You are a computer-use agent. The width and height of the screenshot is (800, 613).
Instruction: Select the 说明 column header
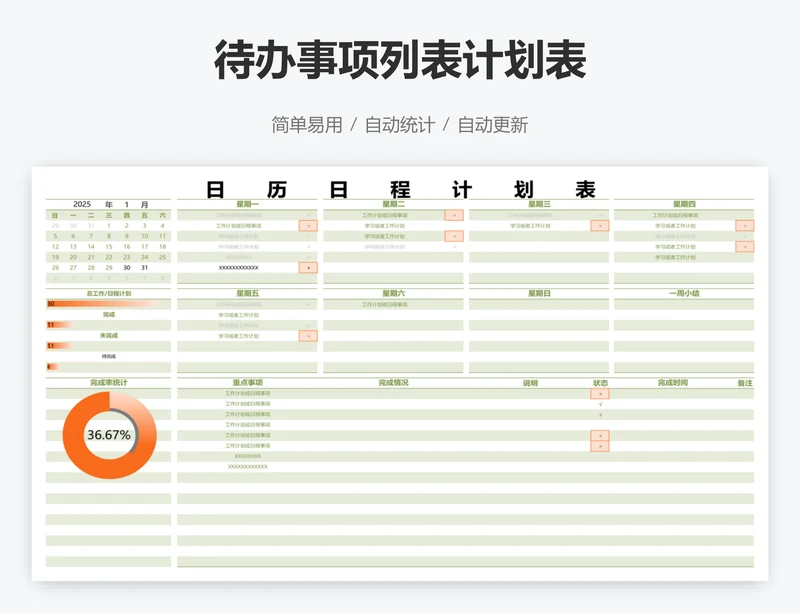[x=530, y=383]
